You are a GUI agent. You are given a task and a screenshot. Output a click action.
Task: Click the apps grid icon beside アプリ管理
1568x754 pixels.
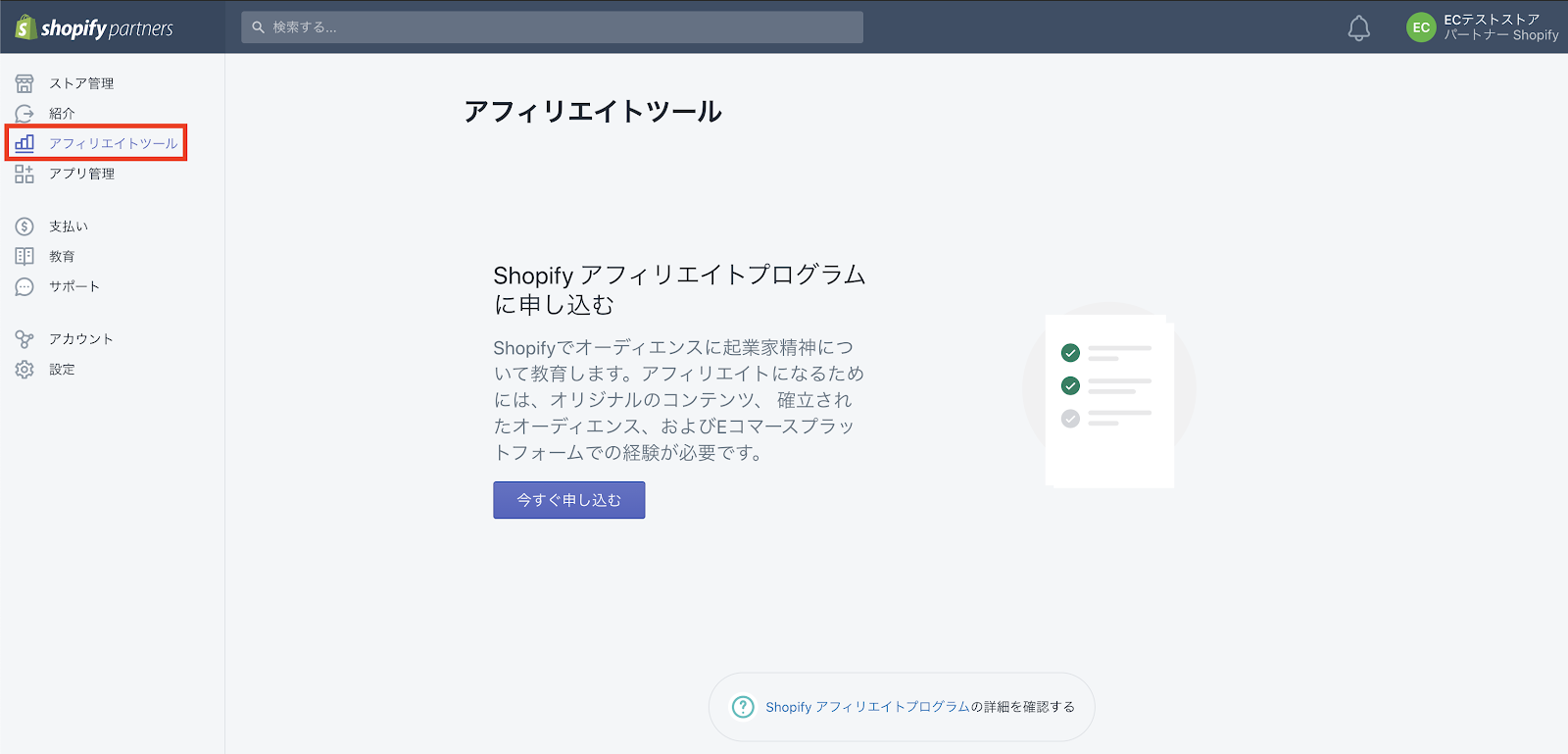tap(24, 174)
